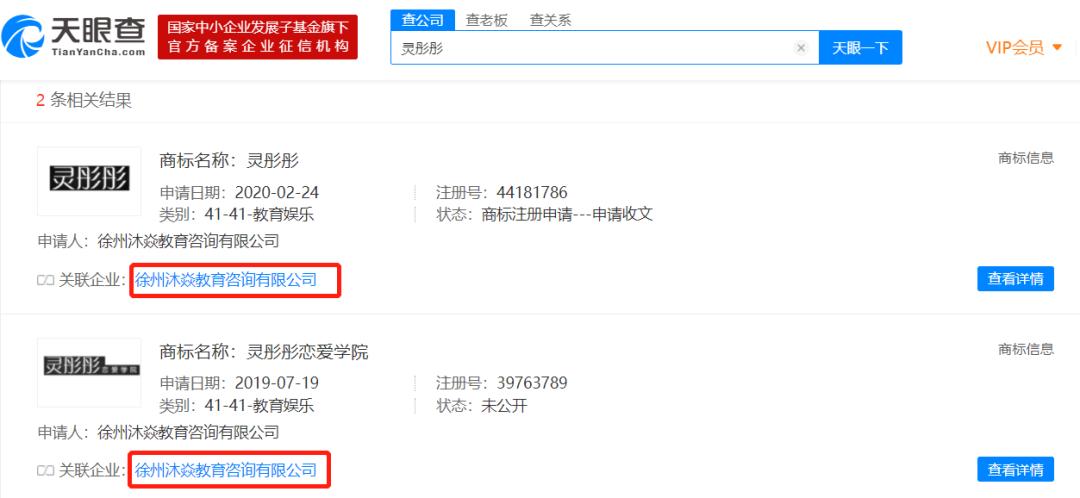Focus the search field containing 灵彤彤
Viewport: 1080px width, 498px height.
coord(605,48)
